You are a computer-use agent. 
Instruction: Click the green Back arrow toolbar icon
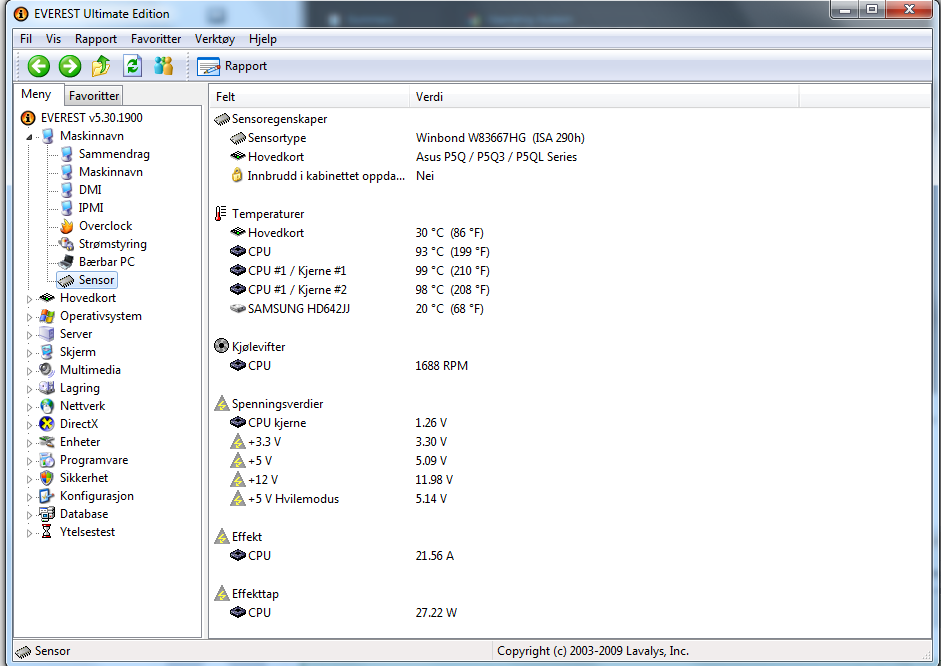[x=39, y=66]
